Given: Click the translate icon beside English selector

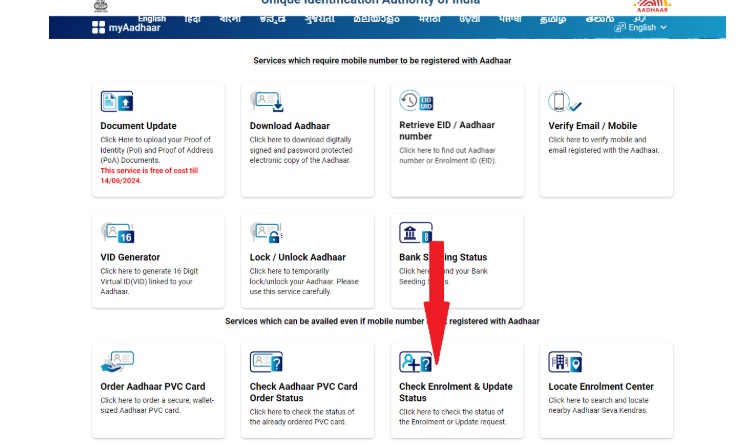Looking at the screenshot, I should point(620,27).
